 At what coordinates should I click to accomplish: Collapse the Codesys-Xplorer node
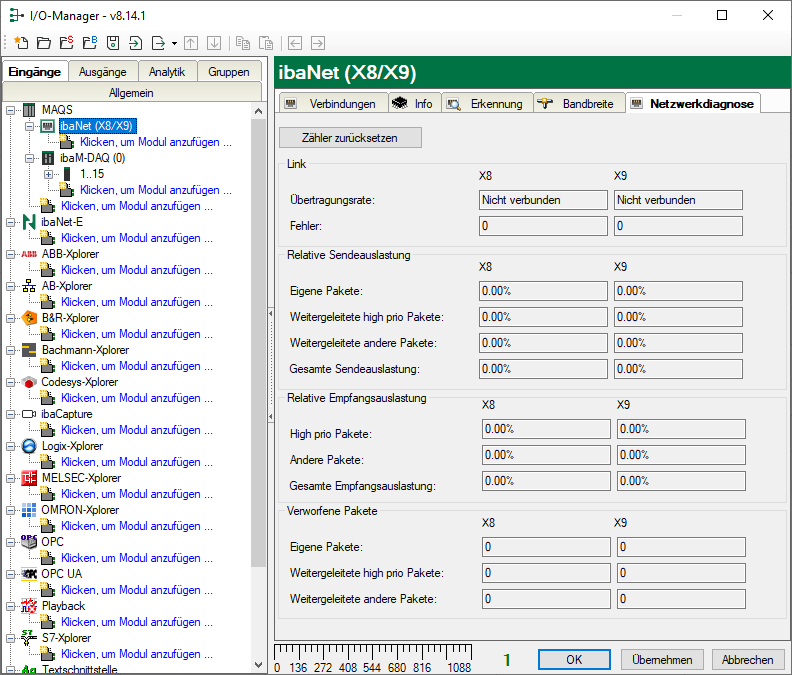10,382
